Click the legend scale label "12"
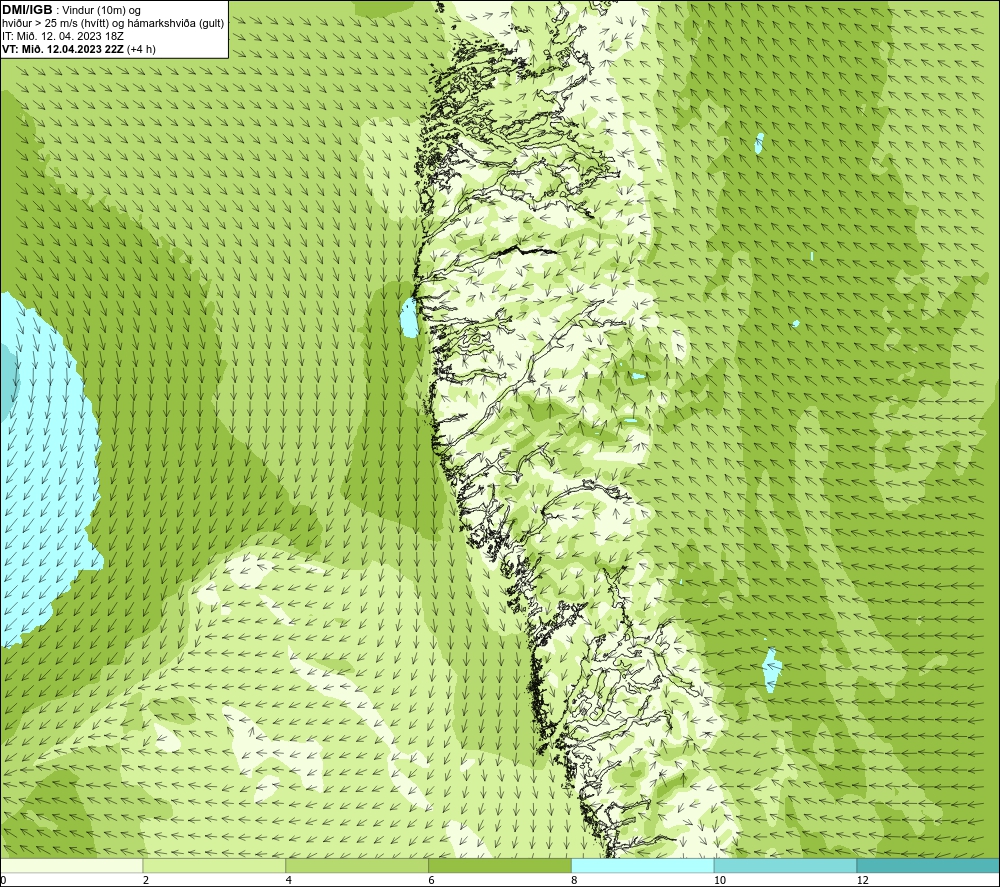This screenshot has height=887, width=1000. coord(862,880)
